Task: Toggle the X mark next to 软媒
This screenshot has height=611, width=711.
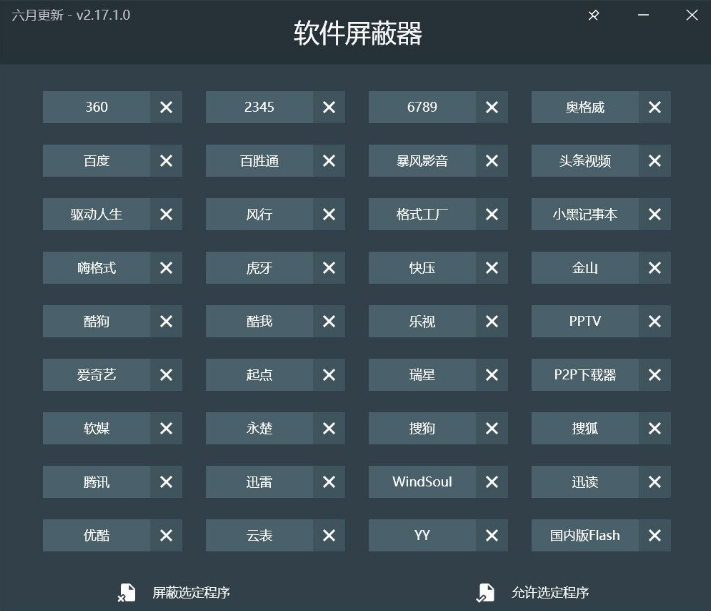Action: coord(166,428)
